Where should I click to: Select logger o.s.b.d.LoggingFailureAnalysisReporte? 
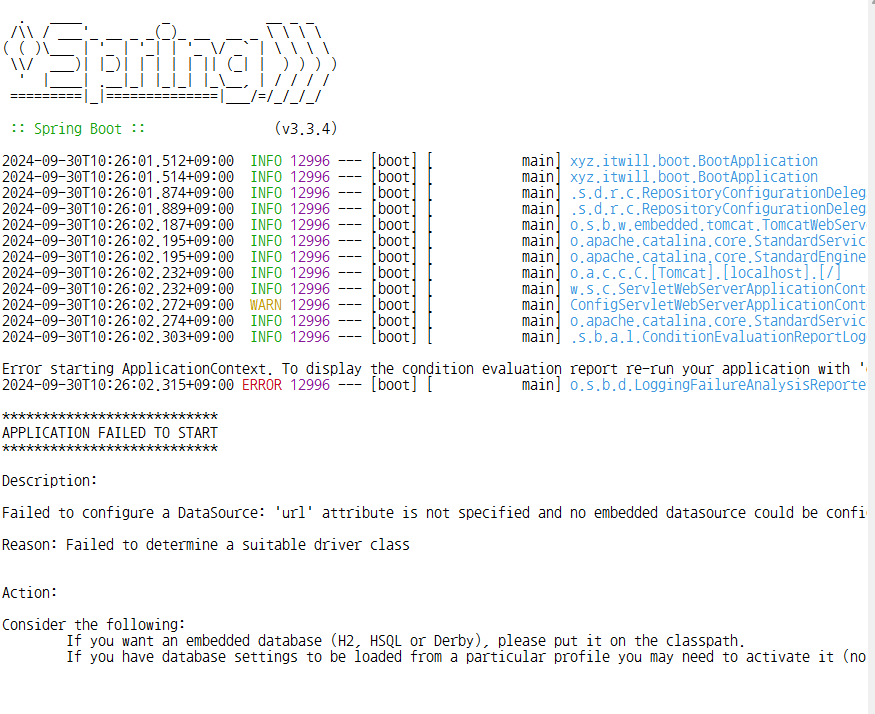(x=718, y=385)
